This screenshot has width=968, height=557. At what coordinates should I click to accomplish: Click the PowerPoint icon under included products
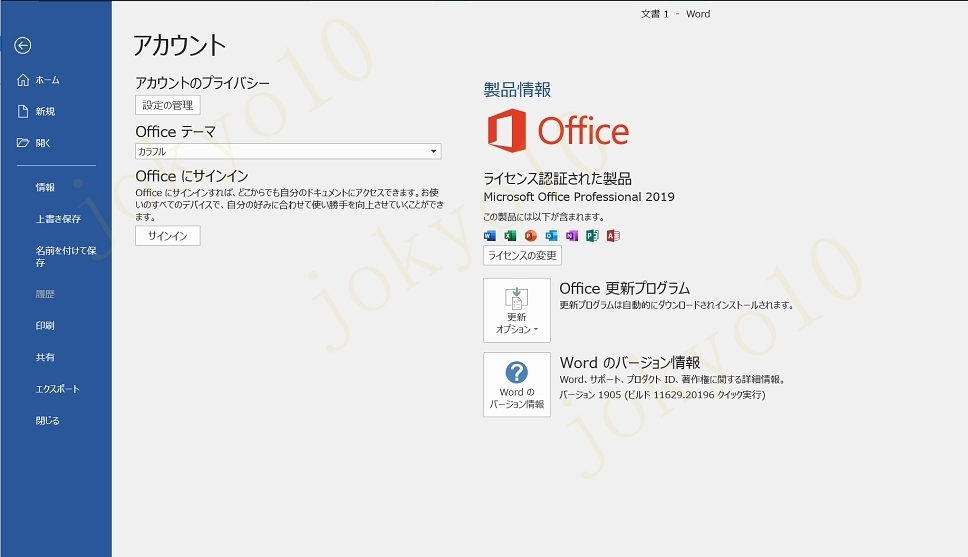(531, 236)
